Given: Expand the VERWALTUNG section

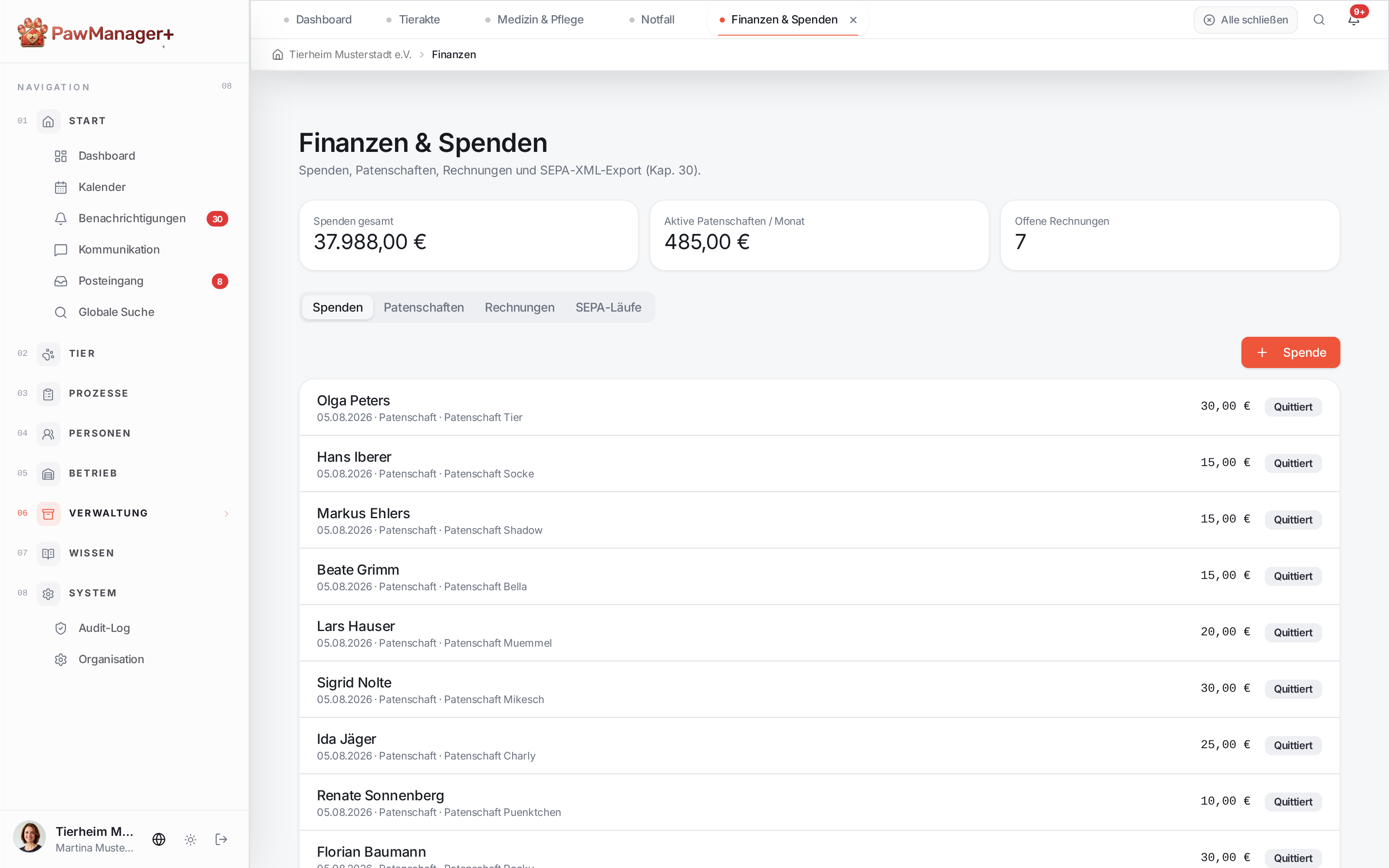Looking at the screenshot, I should (125, 513).
